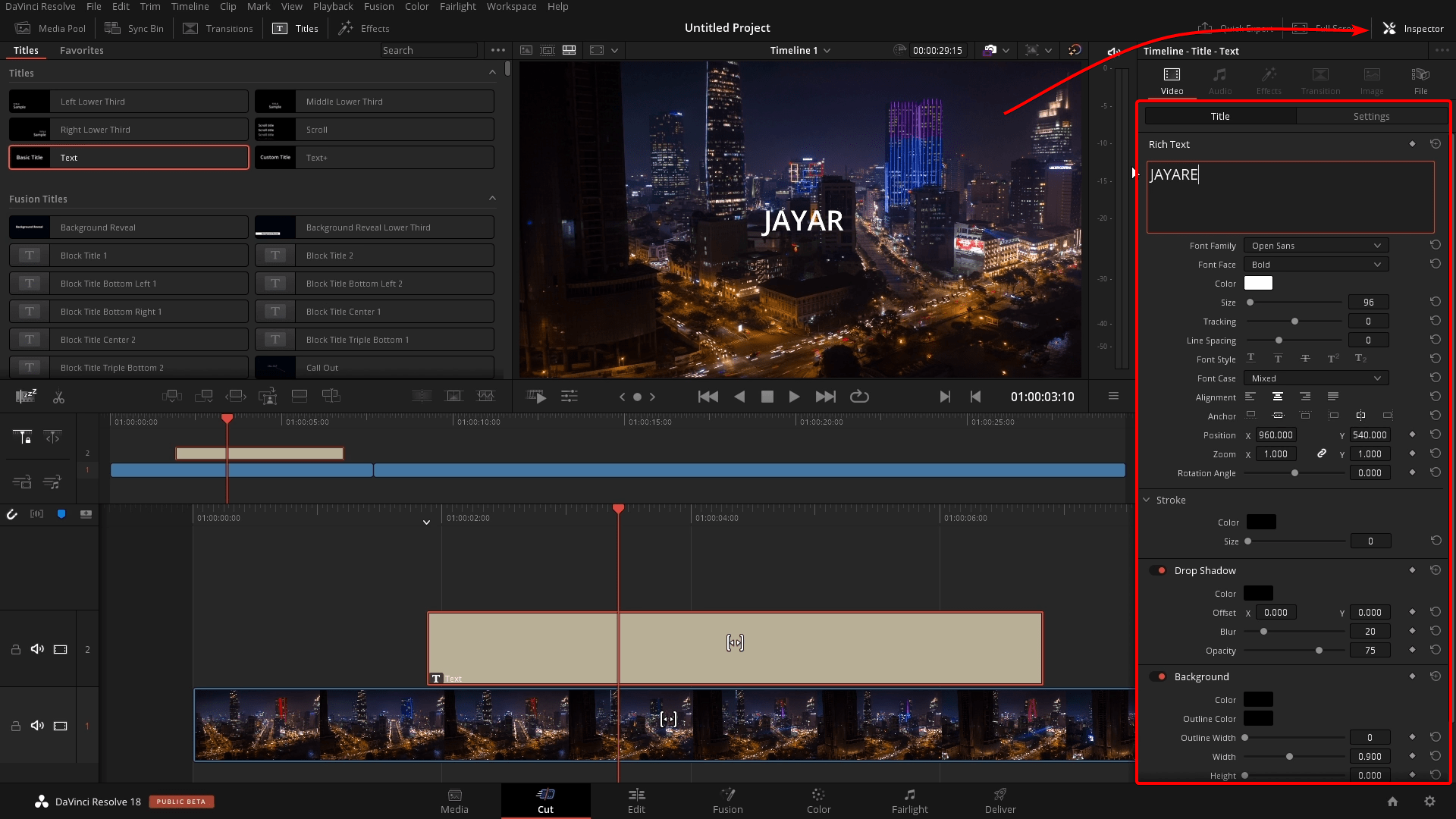Disable the Background toggle
The image size is (1456, 819).
pyautogui.click(x=1158, y=676)
